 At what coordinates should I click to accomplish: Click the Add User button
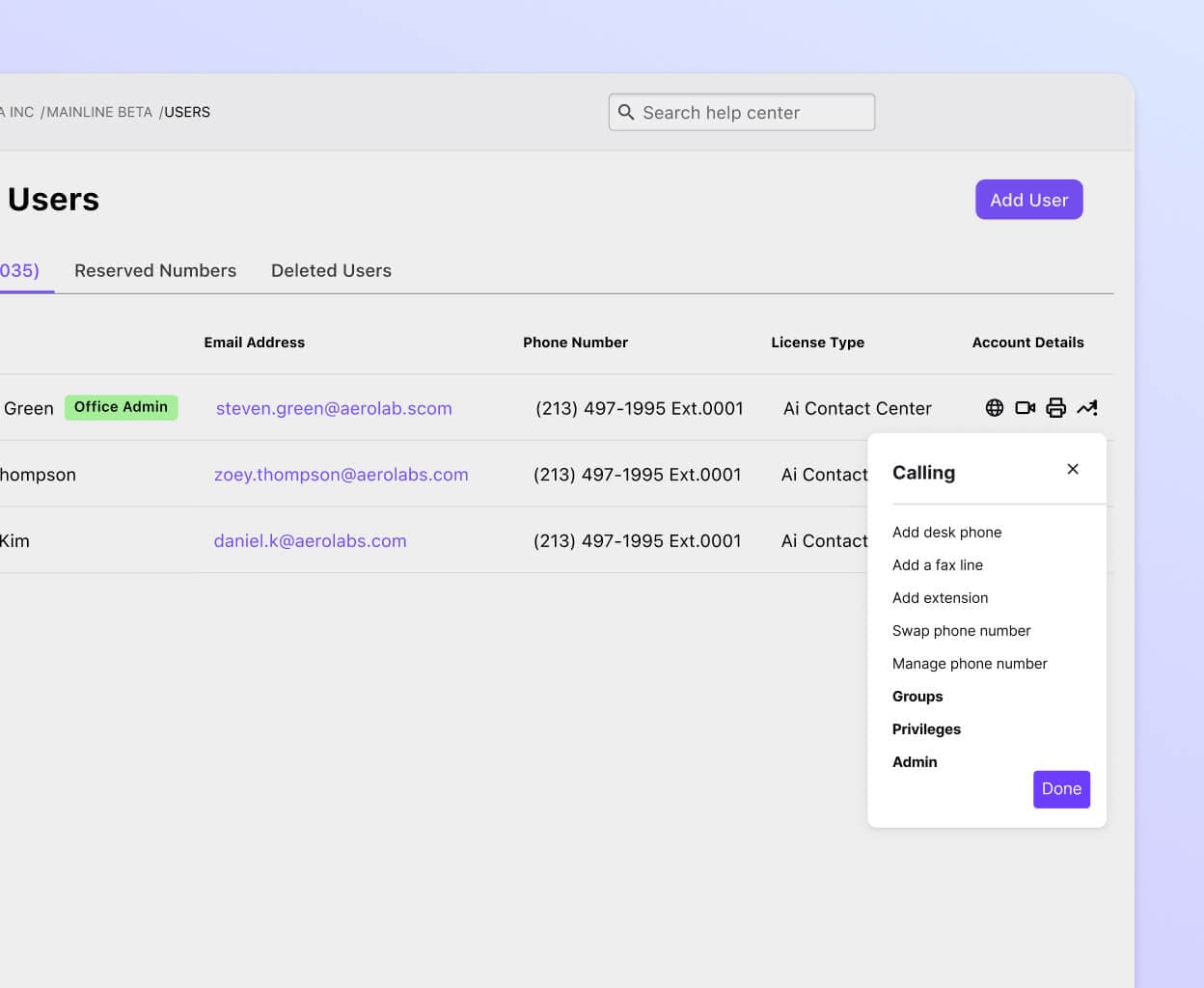(x=1028, y=200)
